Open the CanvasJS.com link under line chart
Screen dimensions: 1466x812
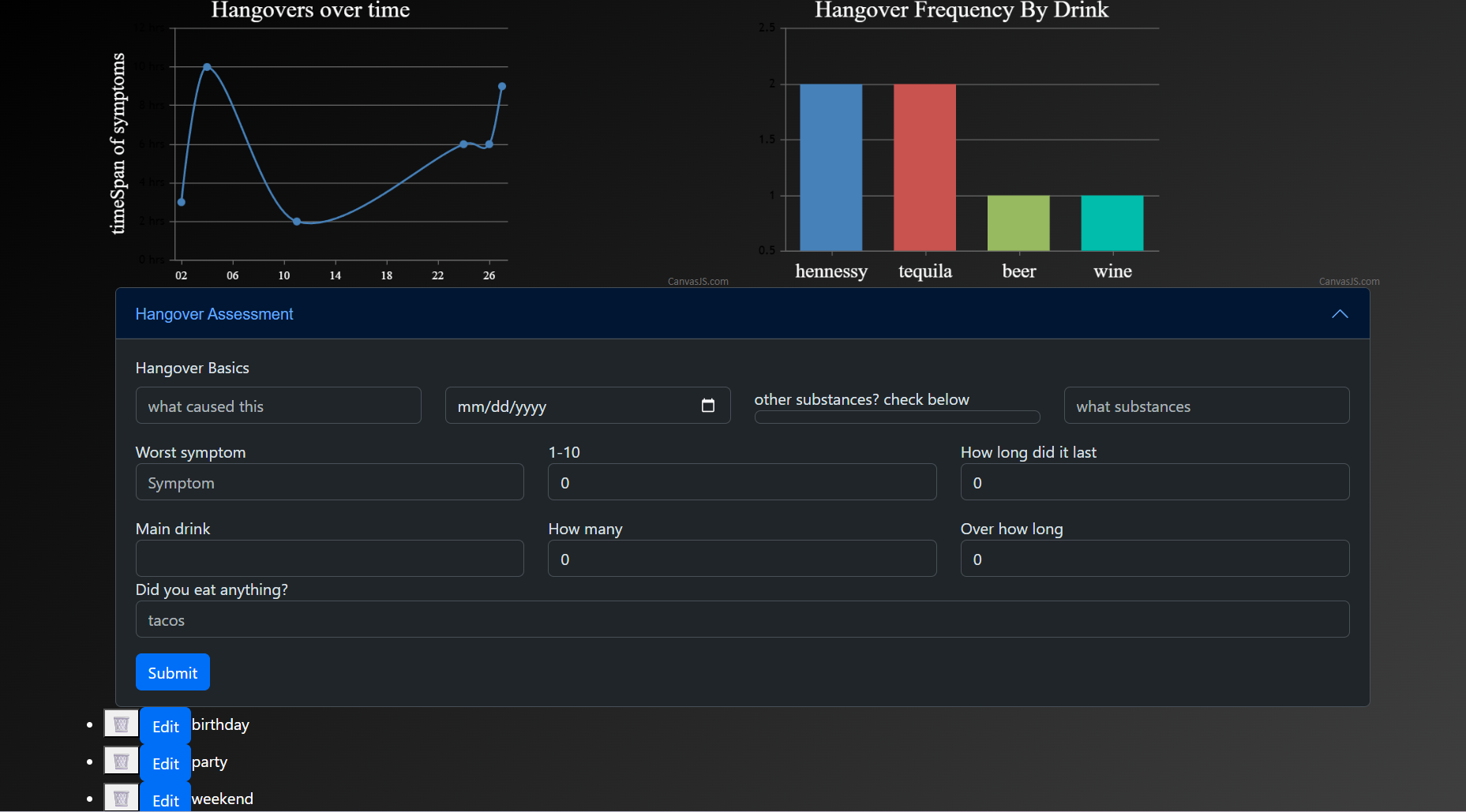(698, 282)
